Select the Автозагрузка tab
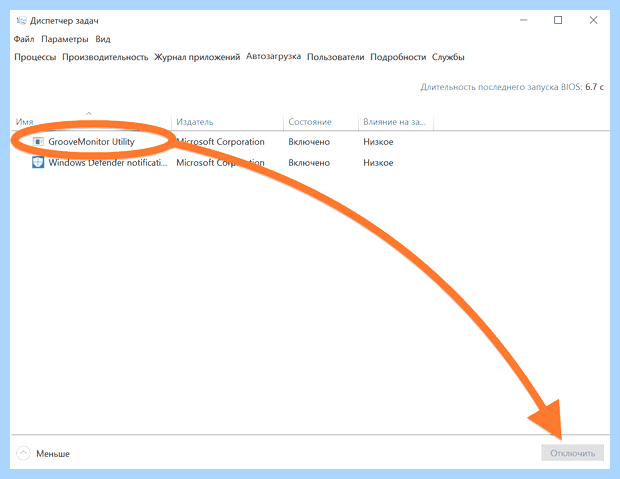 click(x=273, y=56)
